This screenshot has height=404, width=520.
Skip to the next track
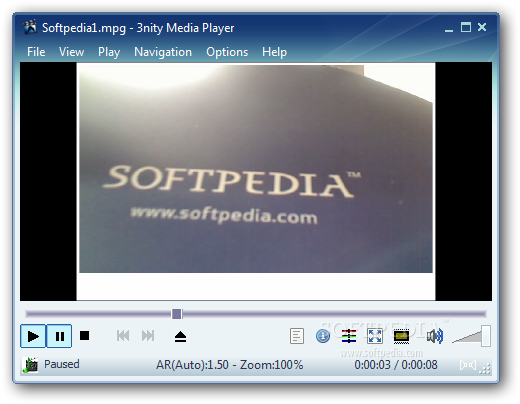pyautogui.click(x=148, y=336)
